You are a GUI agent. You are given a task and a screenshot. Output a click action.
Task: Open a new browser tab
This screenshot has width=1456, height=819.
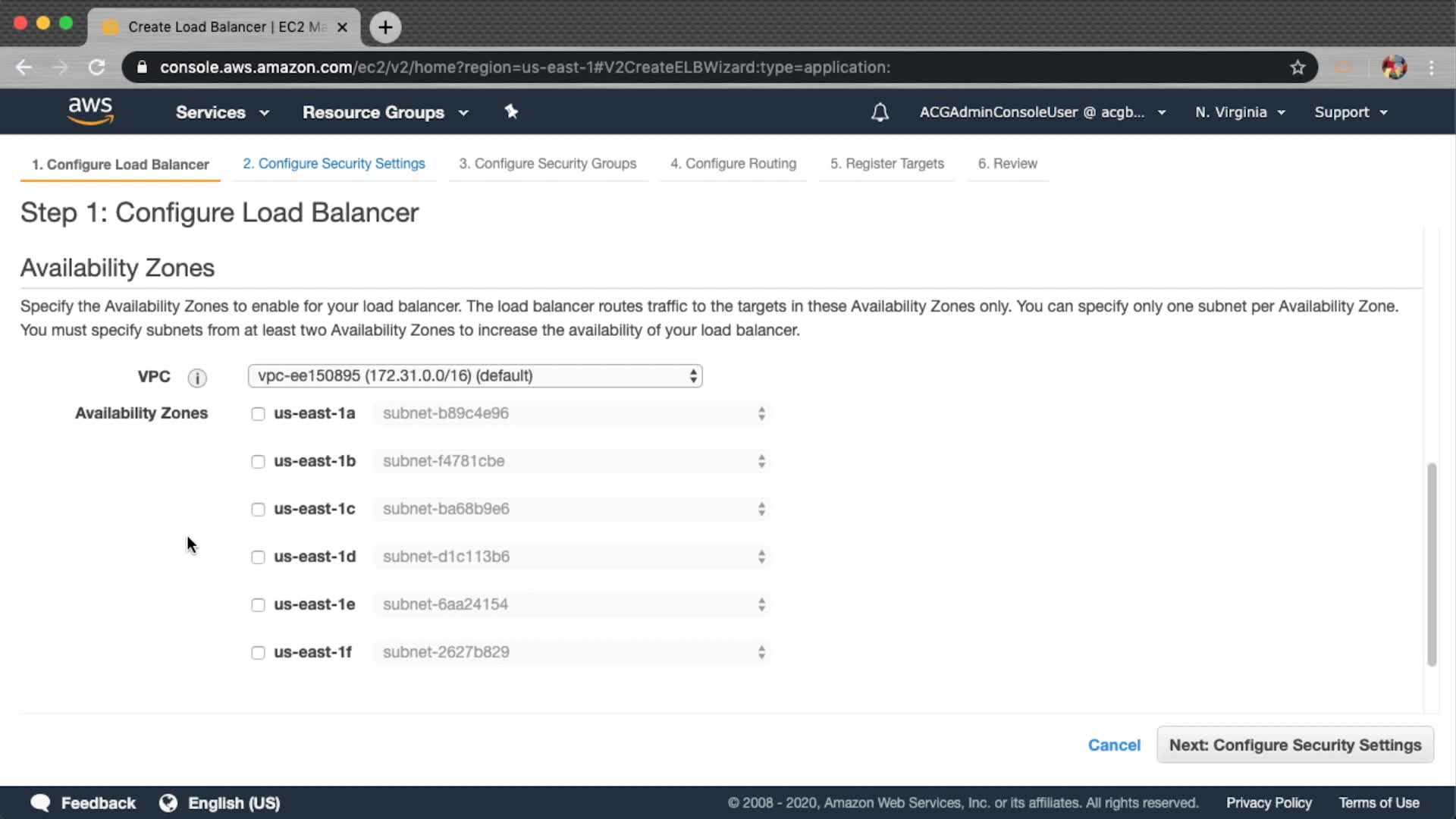tap(385, 27)
